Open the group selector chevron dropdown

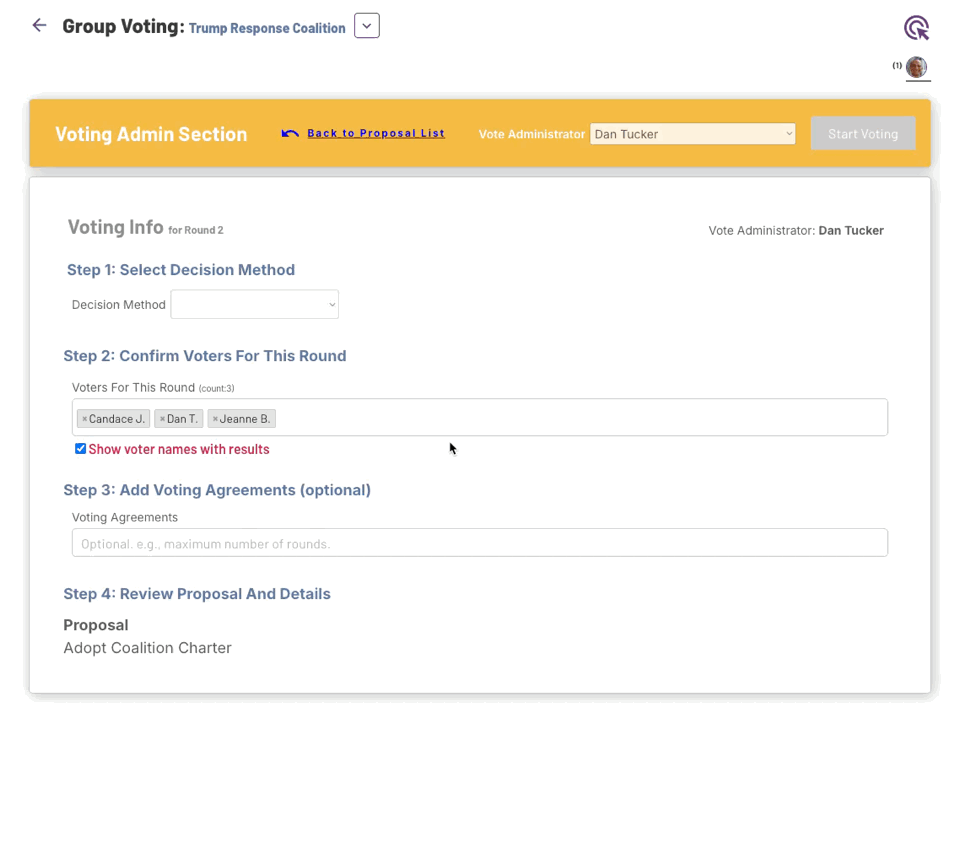[x=367, y=26]
